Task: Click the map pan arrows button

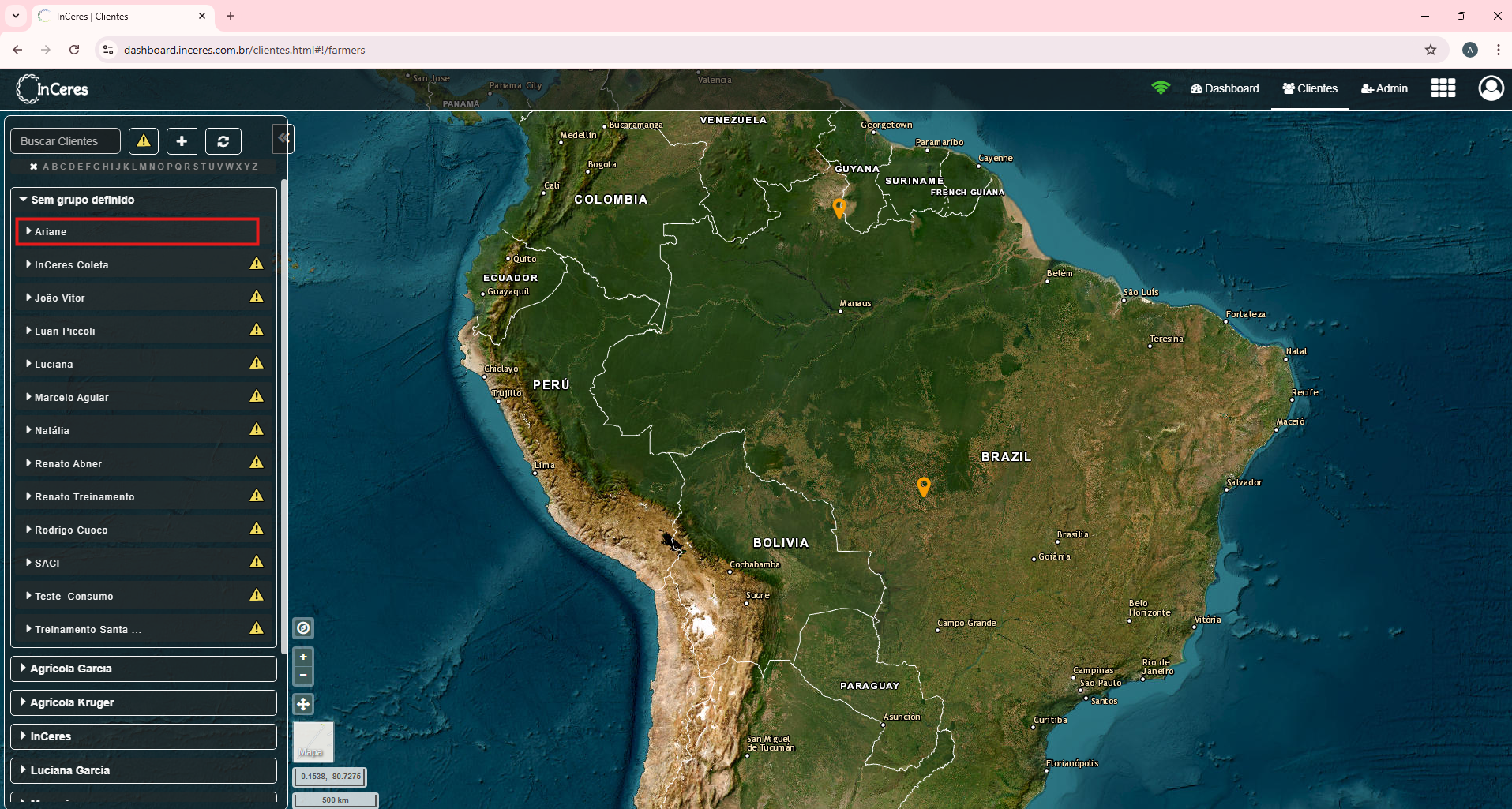Action: [303, 704]
